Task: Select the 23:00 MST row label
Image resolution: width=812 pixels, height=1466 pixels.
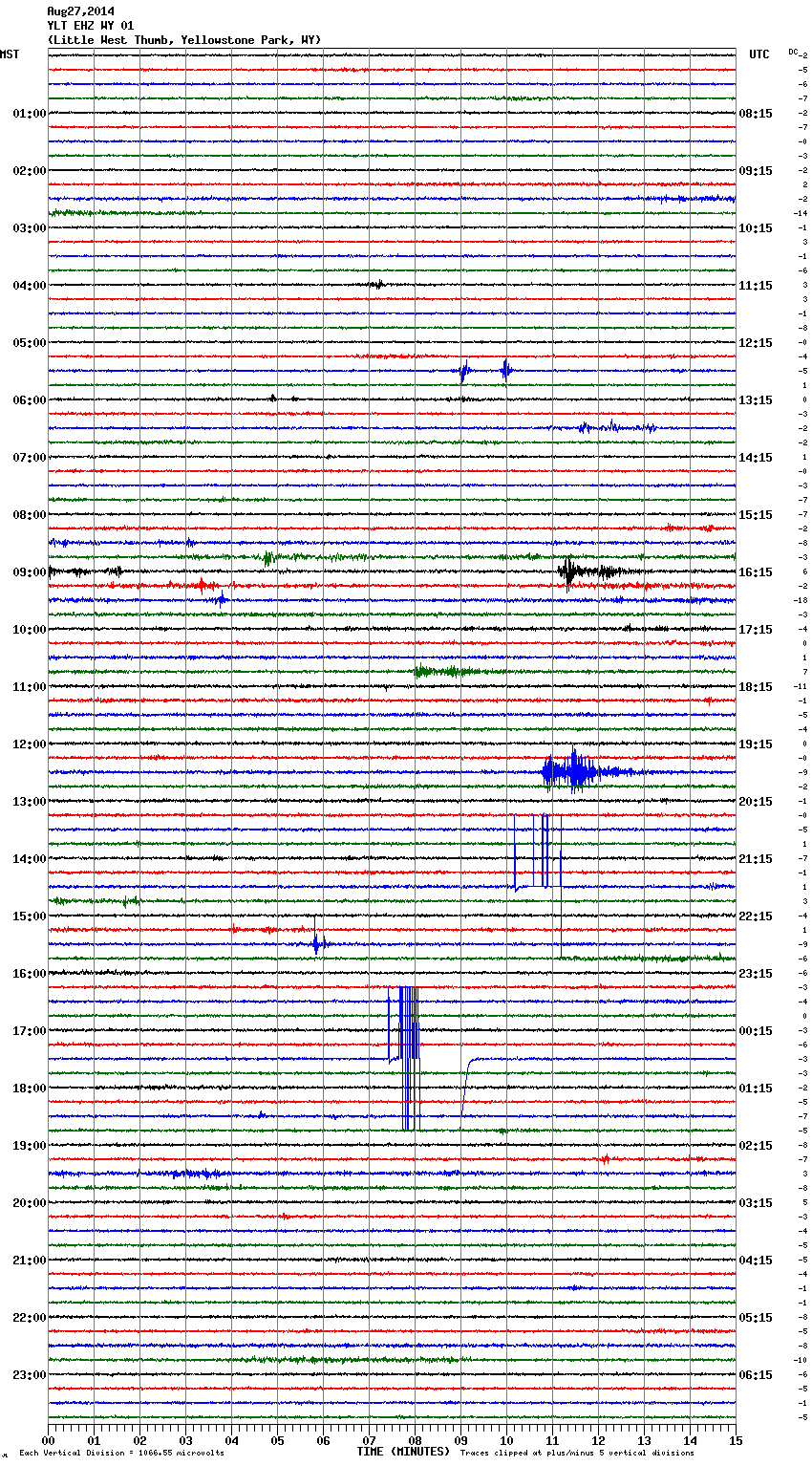Action: coord(29,1375)
